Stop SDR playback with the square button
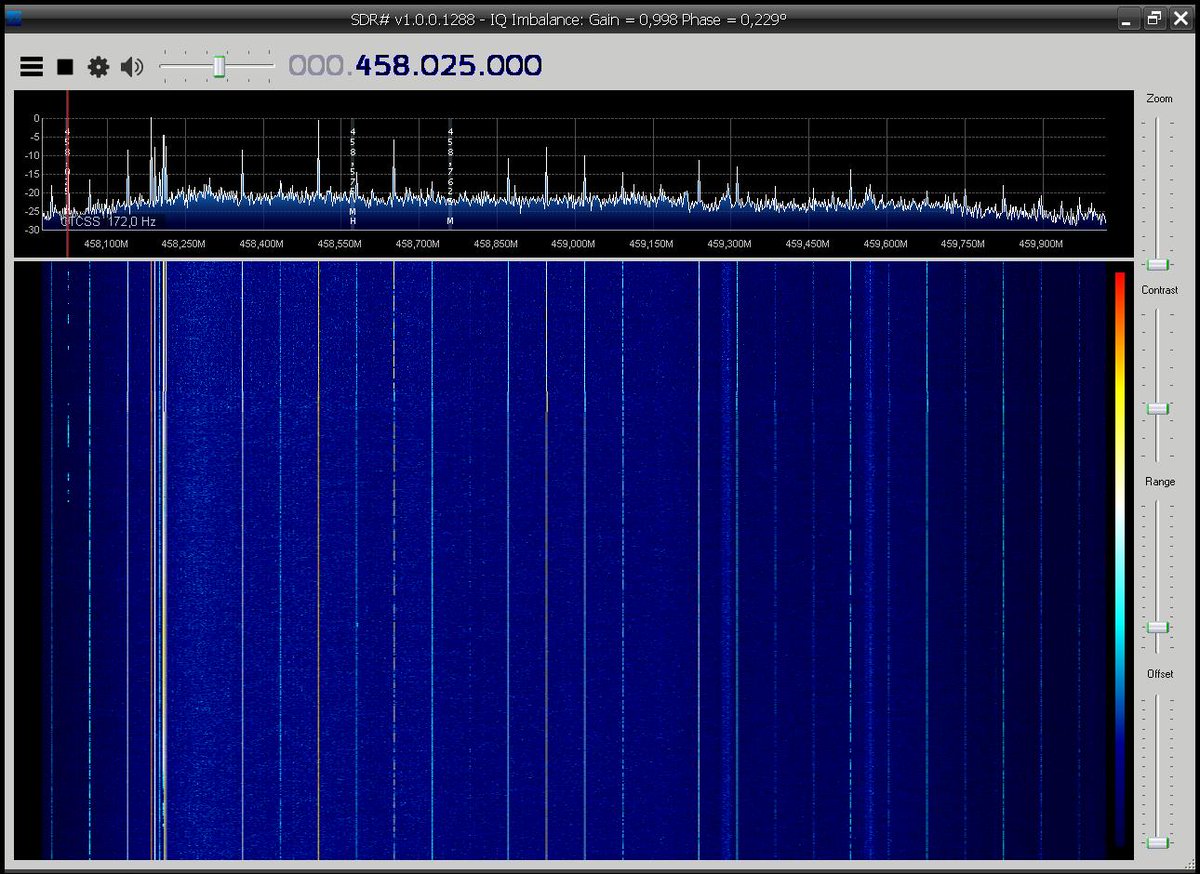This screenshot has width=1200, height=874. click(x=64, y=66)
